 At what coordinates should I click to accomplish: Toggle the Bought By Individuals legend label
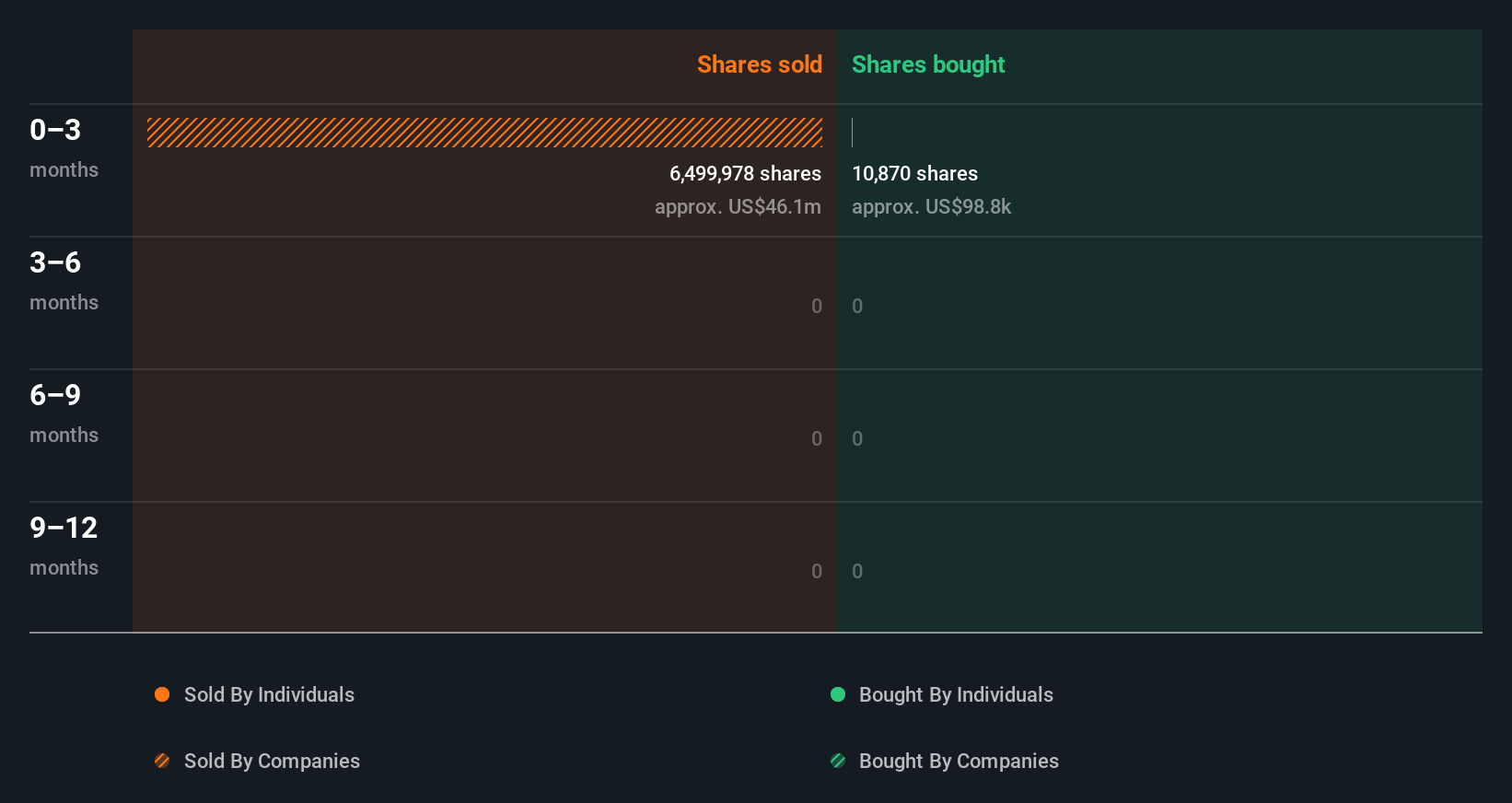(x=956, y=694)
